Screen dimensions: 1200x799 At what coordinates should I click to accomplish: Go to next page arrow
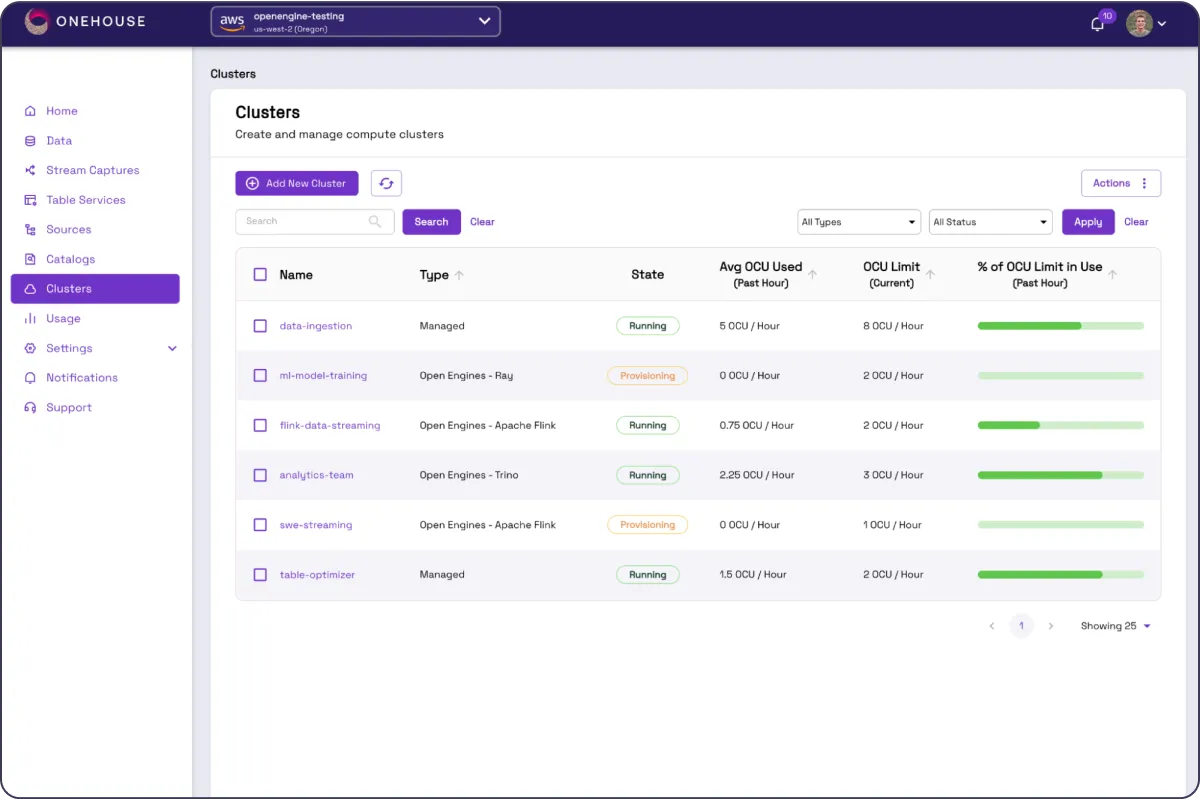click(x=1051, y=626)
